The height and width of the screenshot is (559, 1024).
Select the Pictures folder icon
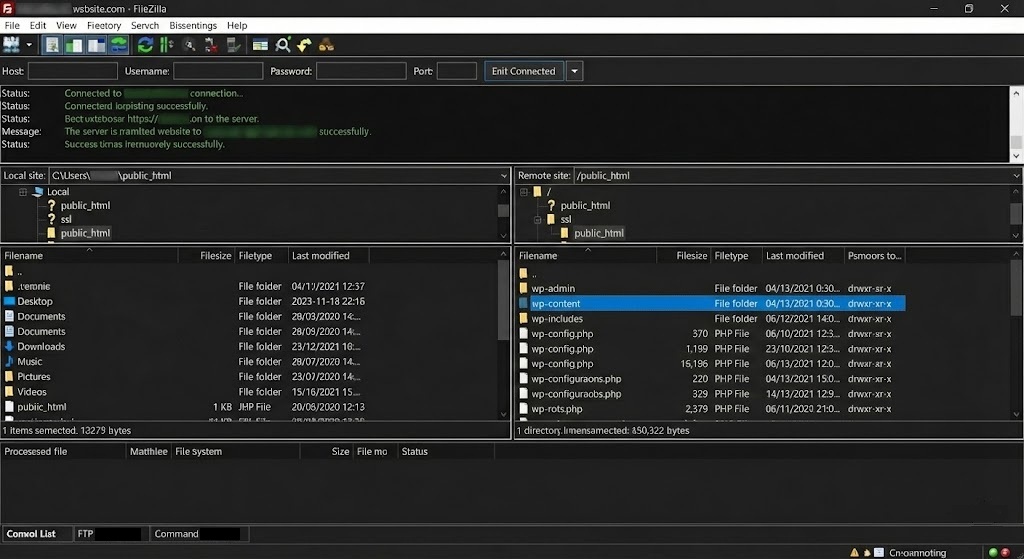9,376
